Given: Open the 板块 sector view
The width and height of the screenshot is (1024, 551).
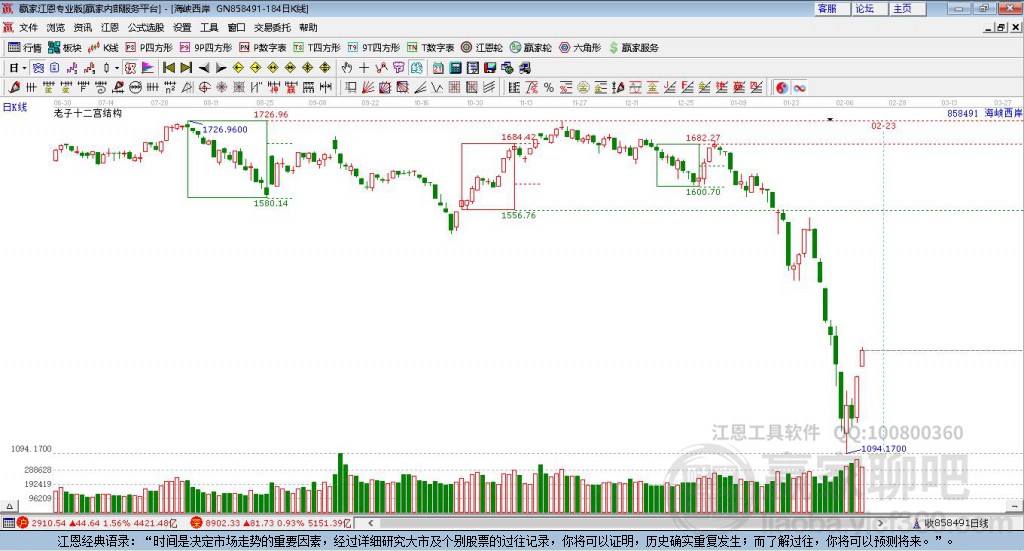Looking at the screenshot, I should coord(64,48).
